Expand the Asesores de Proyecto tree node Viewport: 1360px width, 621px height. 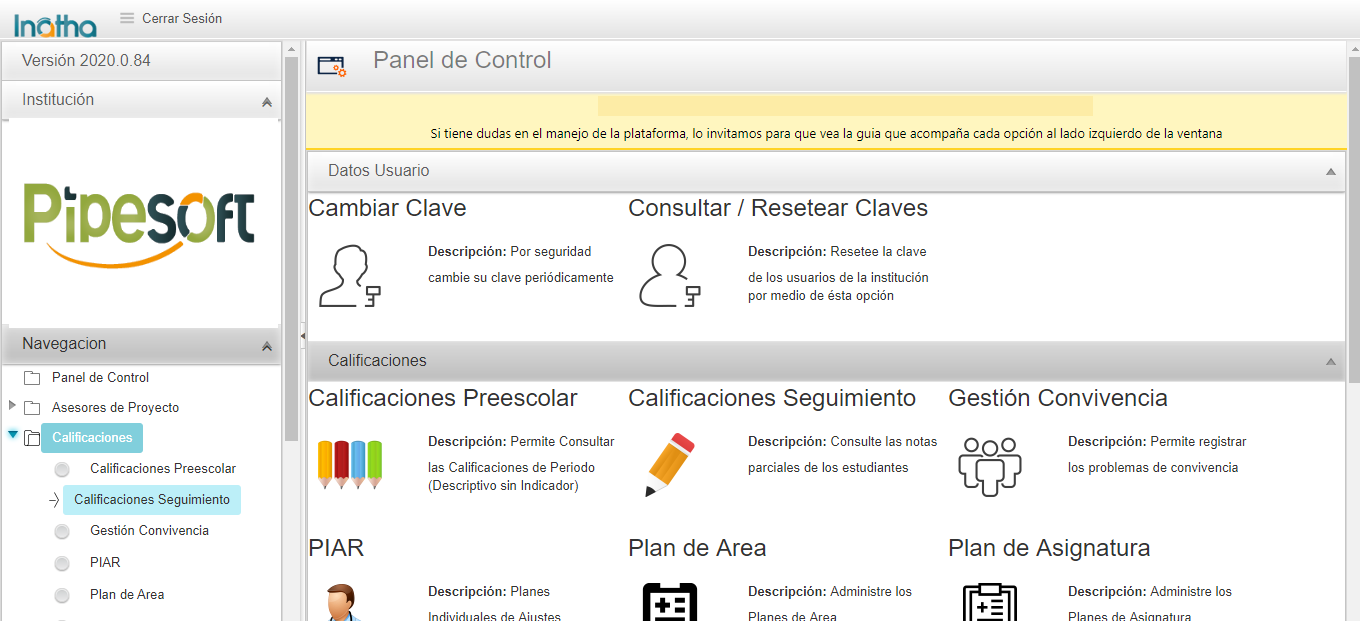(x=12, y=406)
